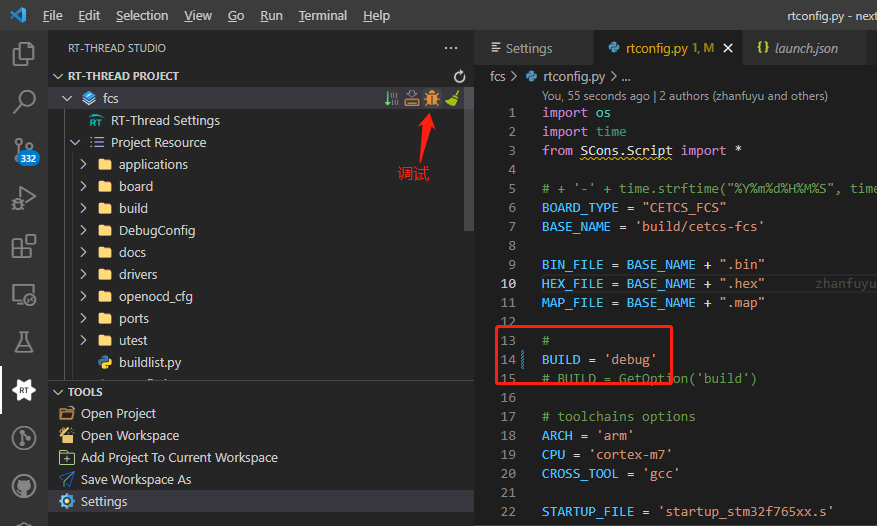Open the Run menu

pos(271,16)
